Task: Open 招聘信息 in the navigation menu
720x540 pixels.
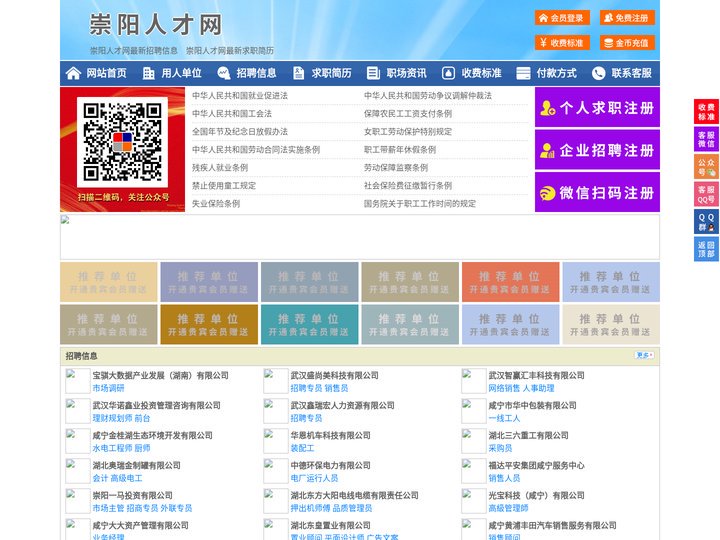Action: coord(256,73)
